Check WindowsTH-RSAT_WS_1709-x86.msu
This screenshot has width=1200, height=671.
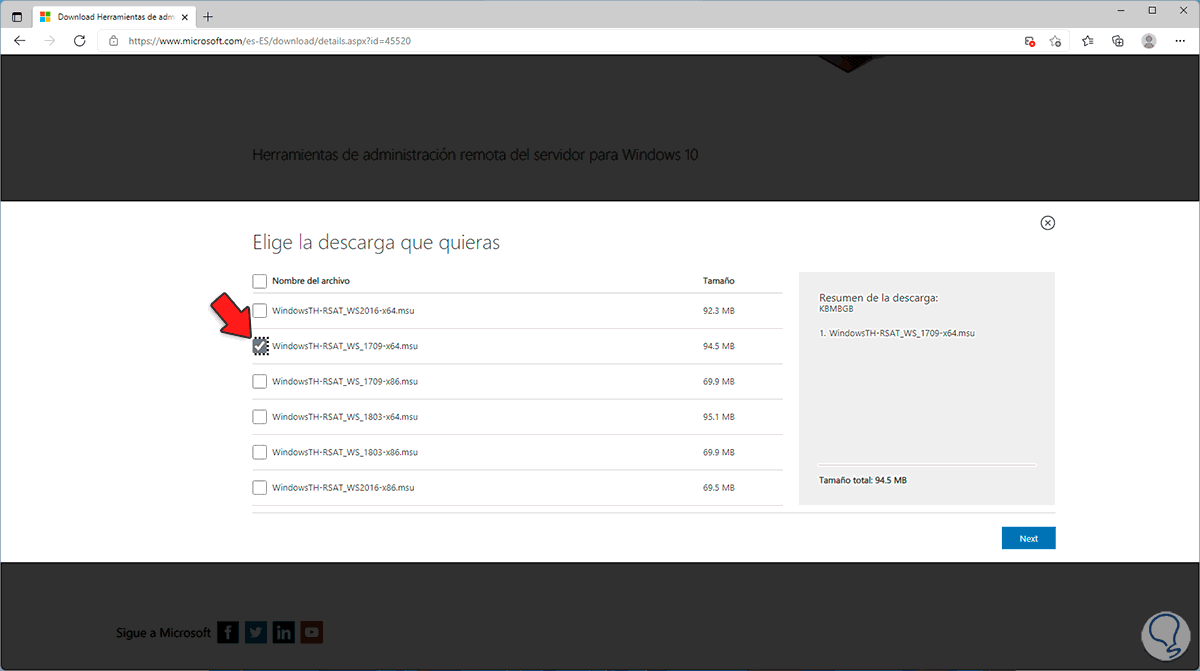click(260, 381)
